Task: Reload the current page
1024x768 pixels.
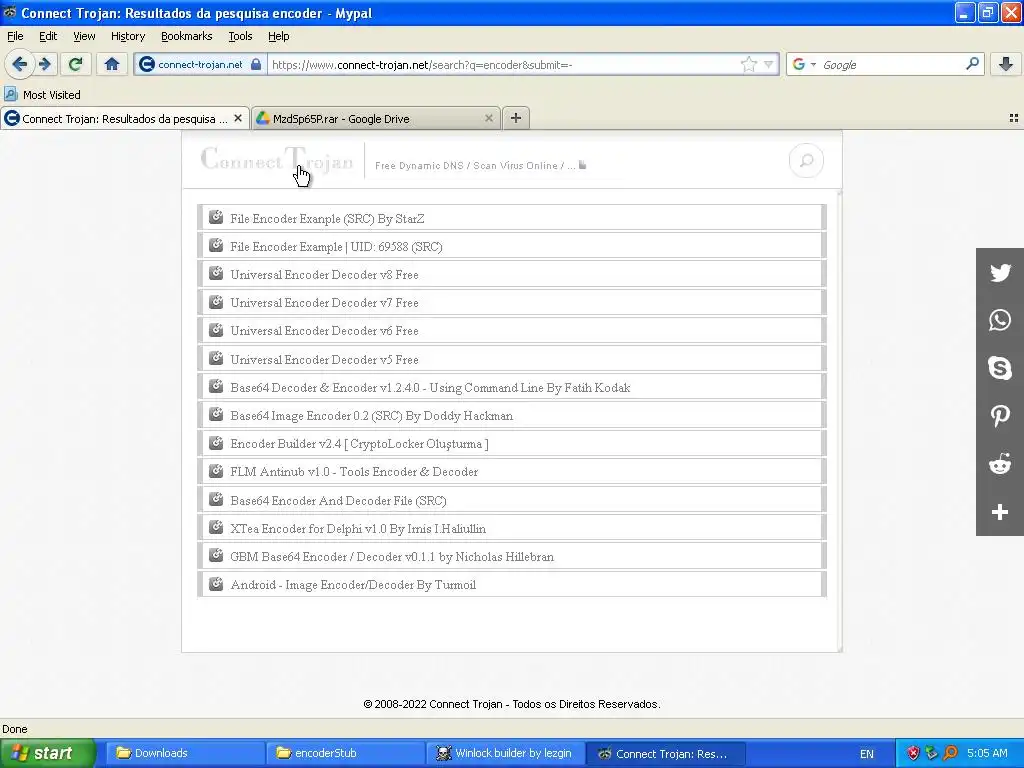Action: [x=75, y=64]
